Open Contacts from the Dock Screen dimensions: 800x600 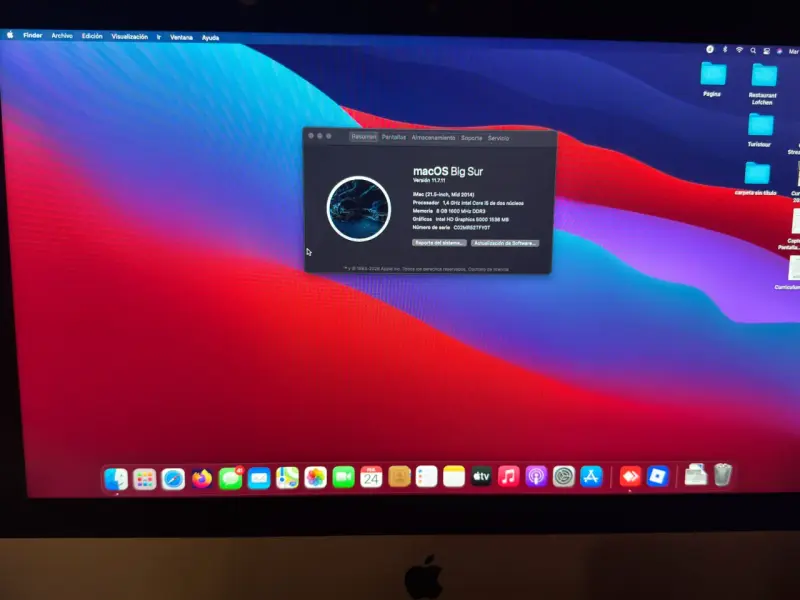[x=399, y=477]
